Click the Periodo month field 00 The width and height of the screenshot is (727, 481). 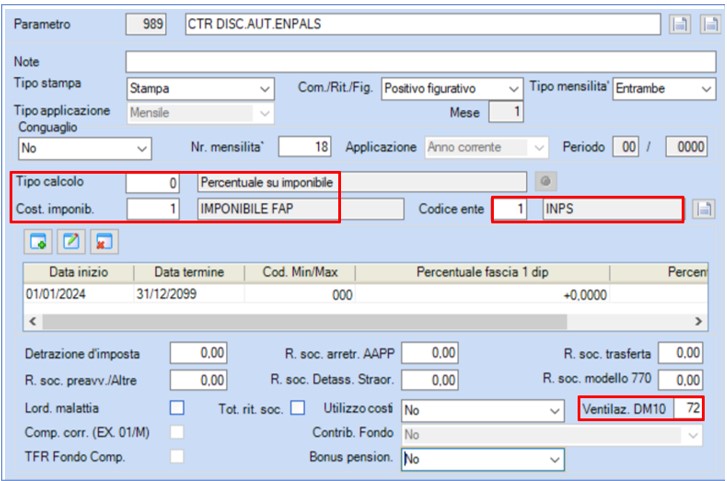point(626,147)
